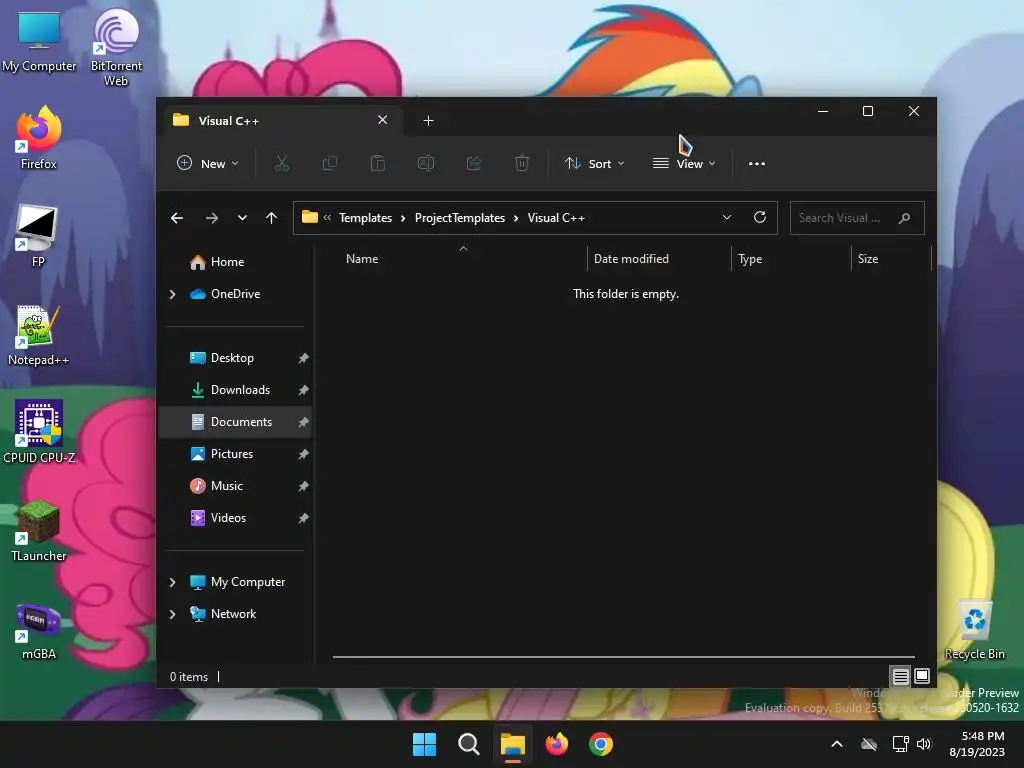Launch Chrome from the taskbar
1024x768 pixels.
coord(601,744)
